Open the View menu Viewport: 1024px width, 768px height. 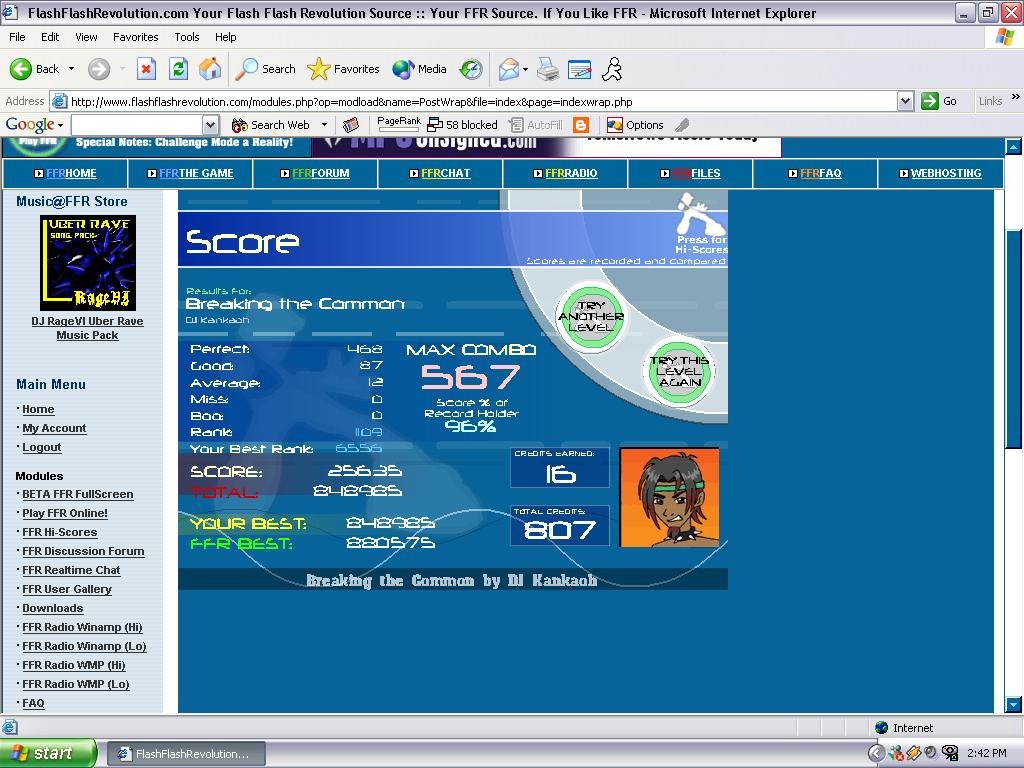click(86, 37)
